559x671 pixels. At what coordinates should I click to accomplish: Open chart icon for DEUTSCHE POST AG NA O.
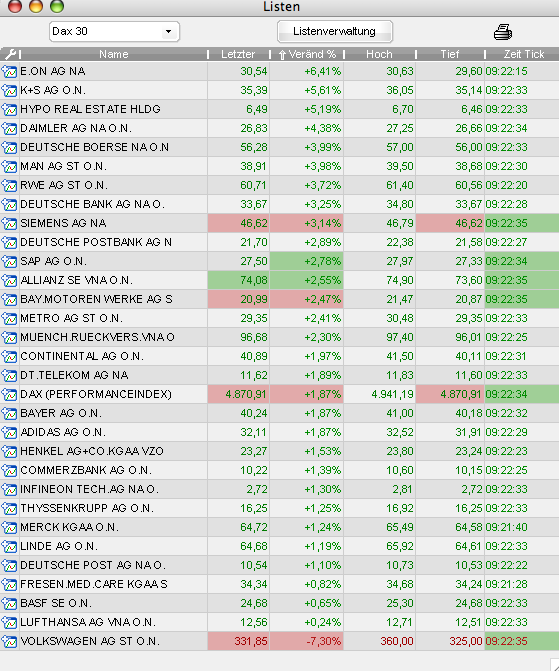tap(9, 565)
